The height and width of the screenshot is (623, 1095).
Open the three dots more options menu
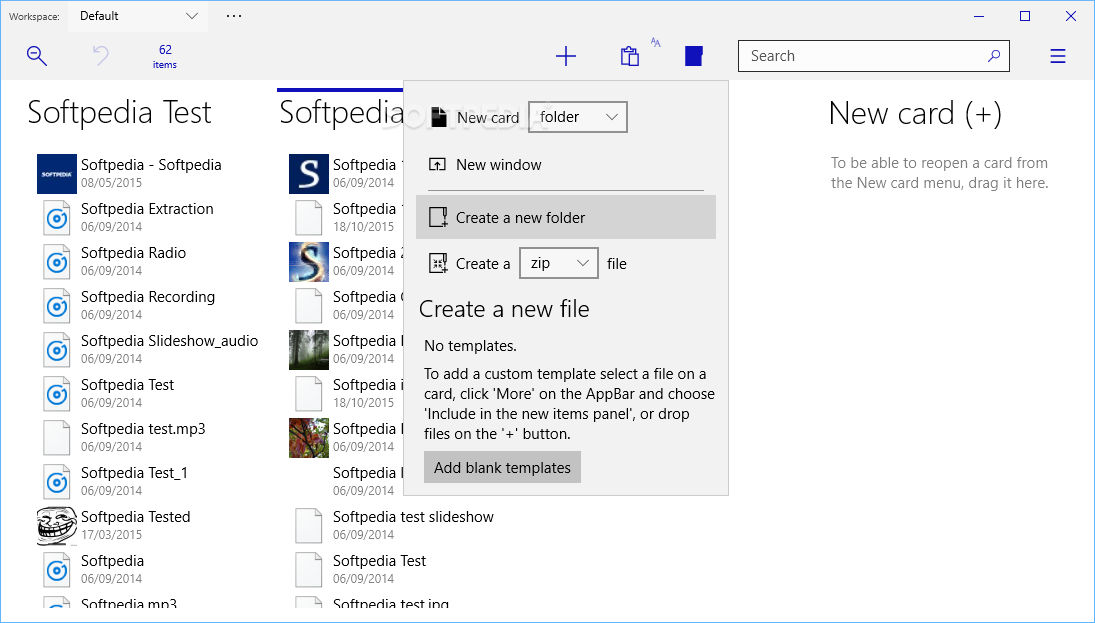pos(234,15)
